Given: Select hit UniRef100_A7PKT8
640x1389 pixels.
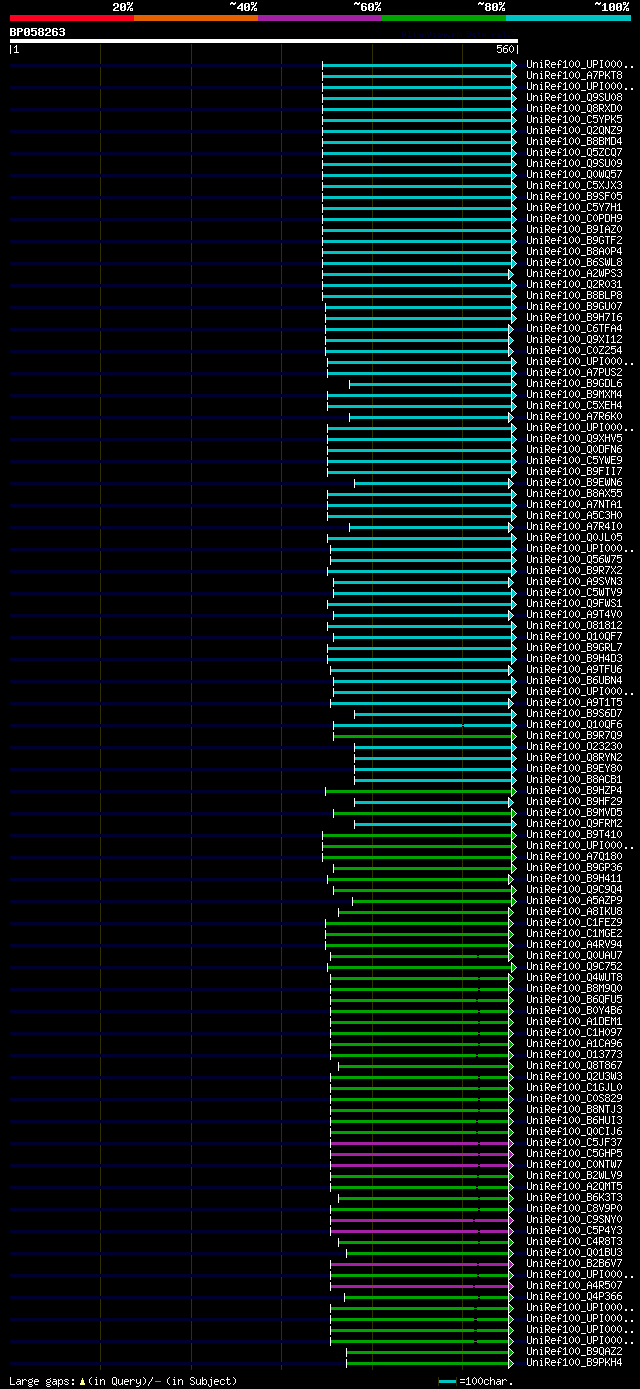Looking at the screenshot, I should 574,75.
